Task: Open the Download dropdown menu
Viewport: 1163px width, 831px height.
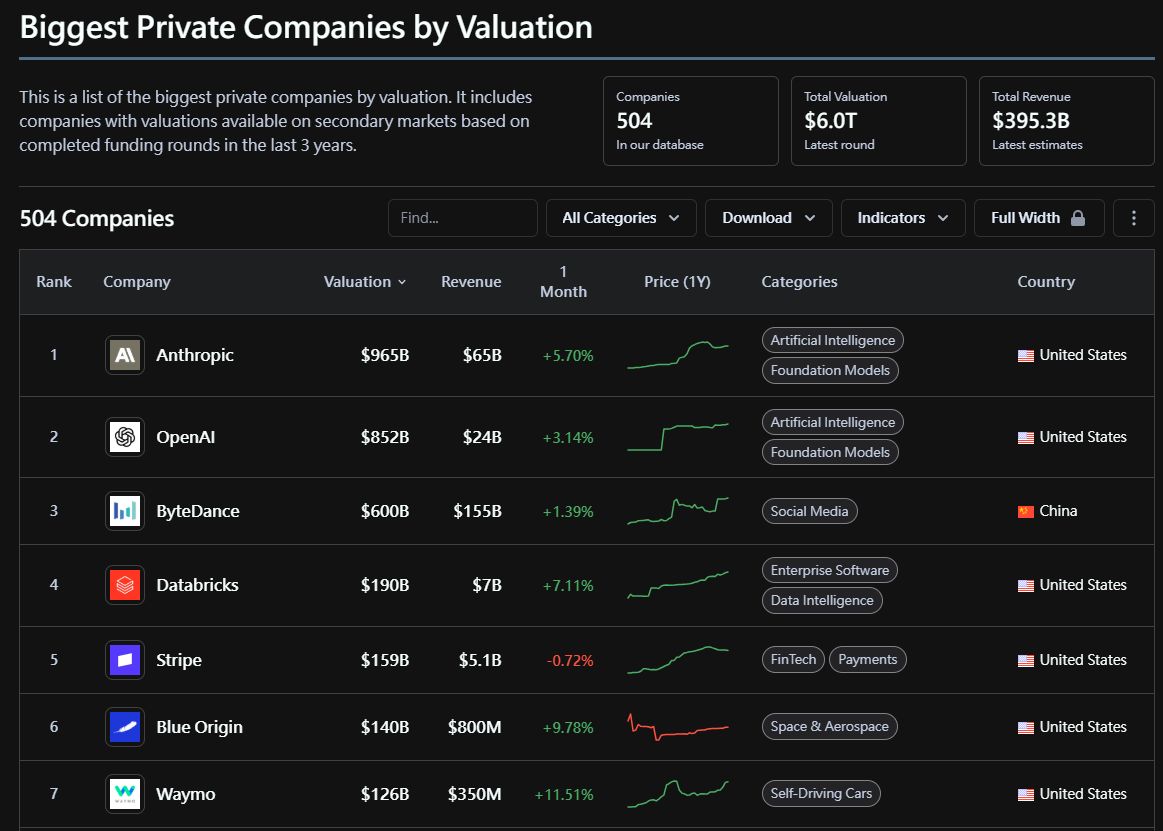Action: point(768,218)
